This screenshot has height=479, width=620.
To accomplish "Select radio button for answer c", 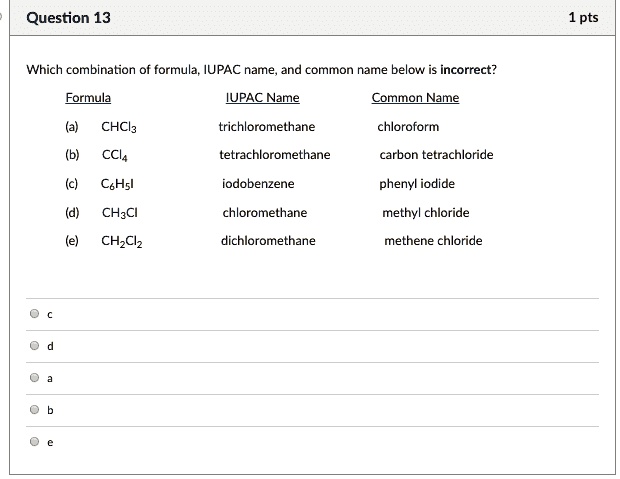I will pyautogui.click(x=35, y=314).
